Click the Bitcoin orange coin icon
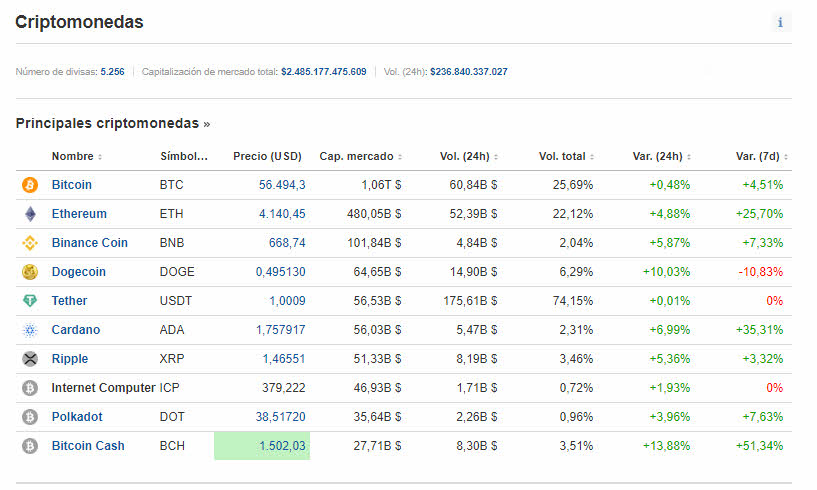This screenshot has height=490, width=817. pos(29,185)
